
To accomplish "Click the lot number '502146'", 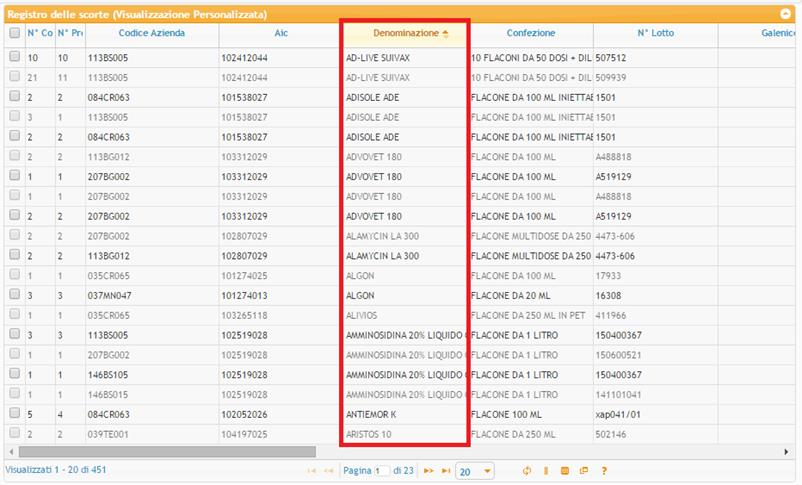I will pos(610,434).
